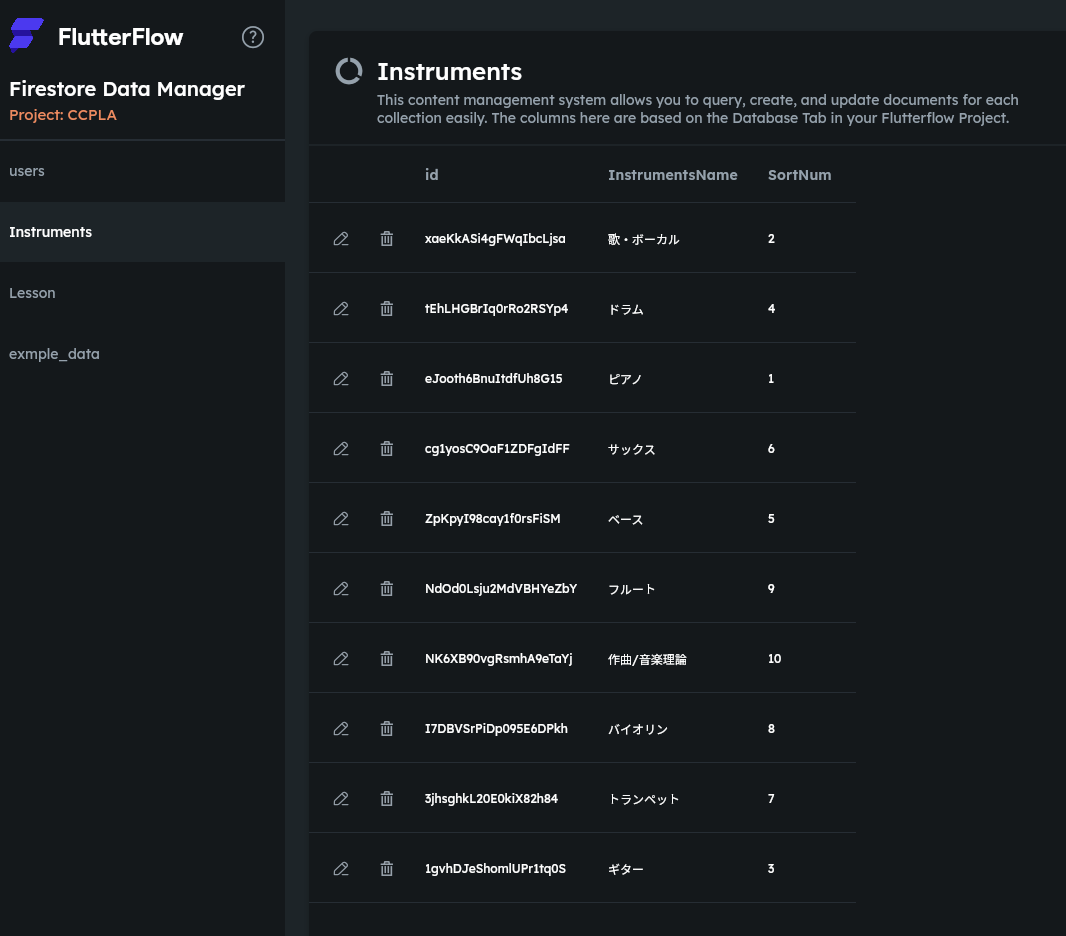This screenshot has height=936, width=1066.
Task: Click the edit pencil for 歌・ボーカル row
Action: 341,239
